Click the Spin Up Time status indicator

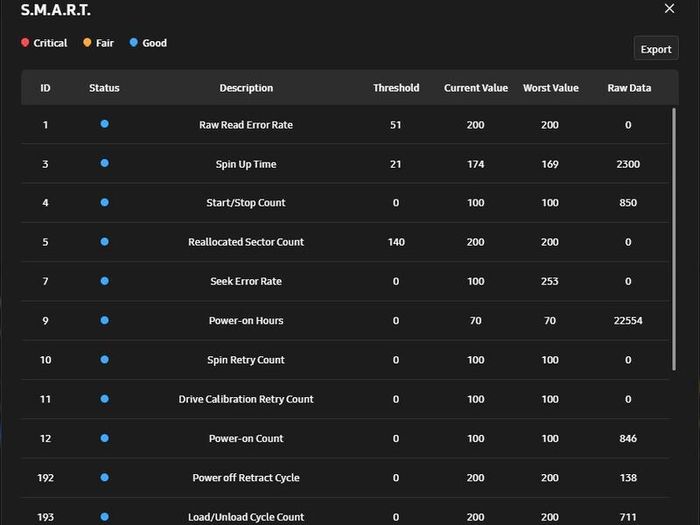(104, 163)
